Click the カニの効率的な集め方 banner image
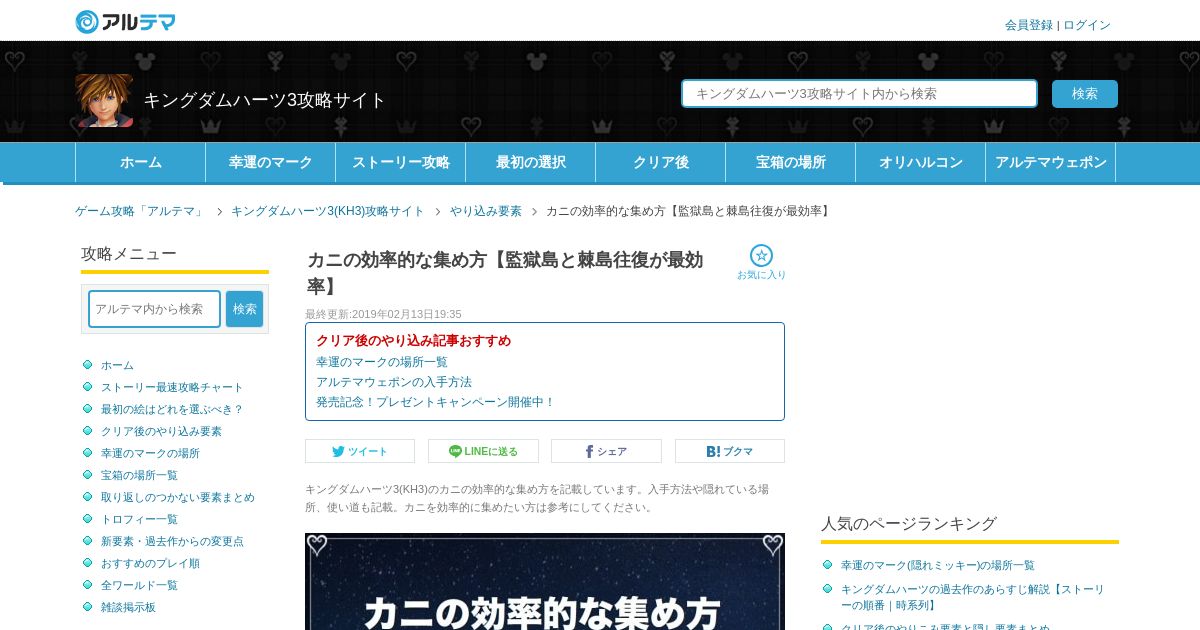The width and height of the screenshot is (1200, 630). (545, 581)
